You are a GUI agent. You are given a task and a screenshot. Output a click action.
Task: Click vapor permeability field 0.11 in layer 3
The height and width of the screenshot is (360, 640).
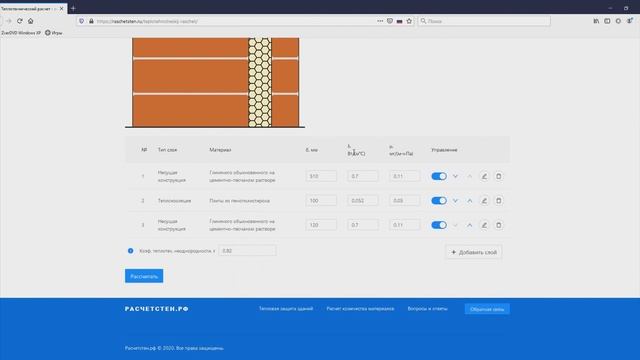coord(404,225)
